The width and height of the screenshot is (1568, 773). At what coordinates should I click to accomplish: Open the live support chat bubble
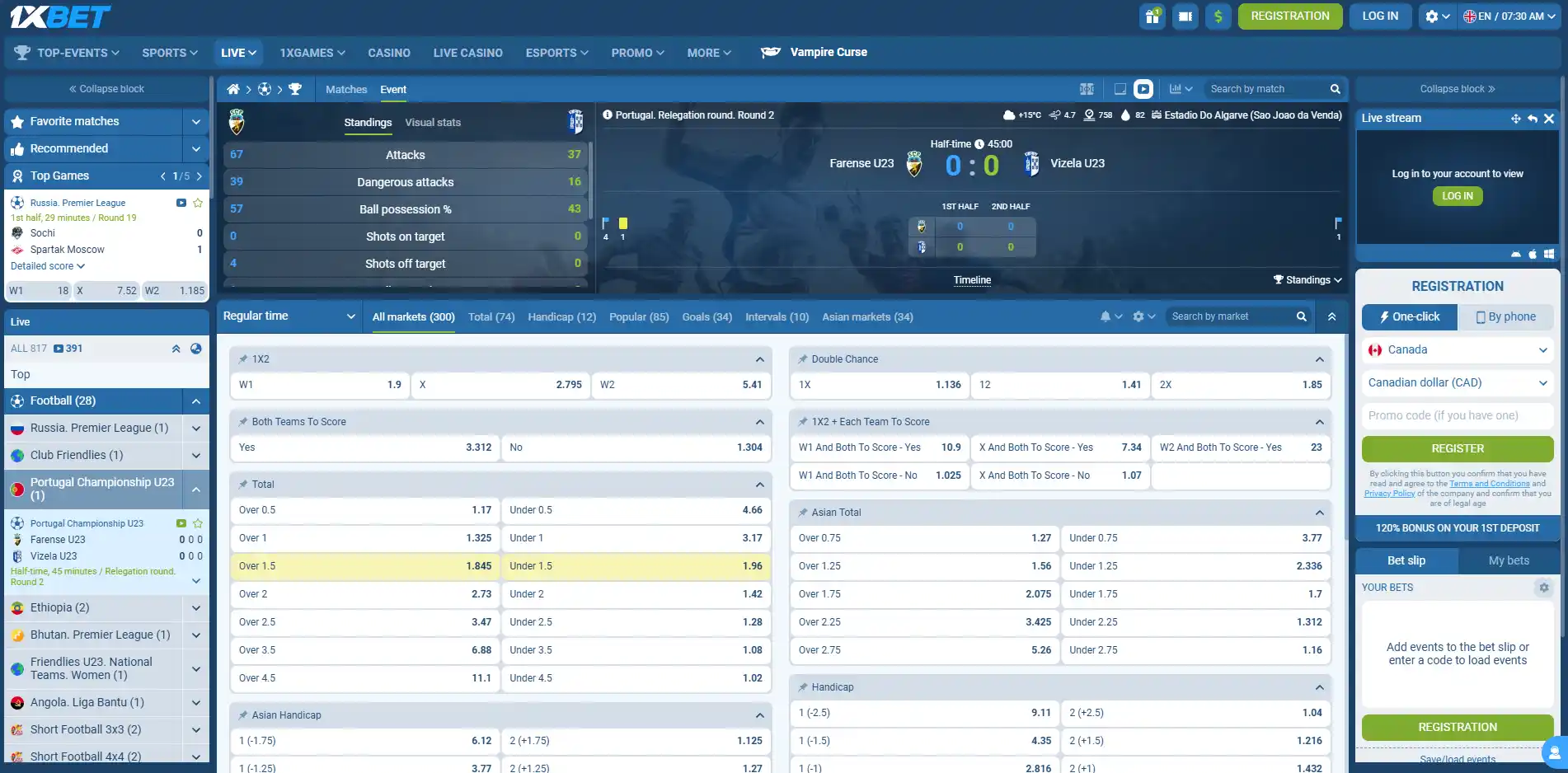(1554, 752)
